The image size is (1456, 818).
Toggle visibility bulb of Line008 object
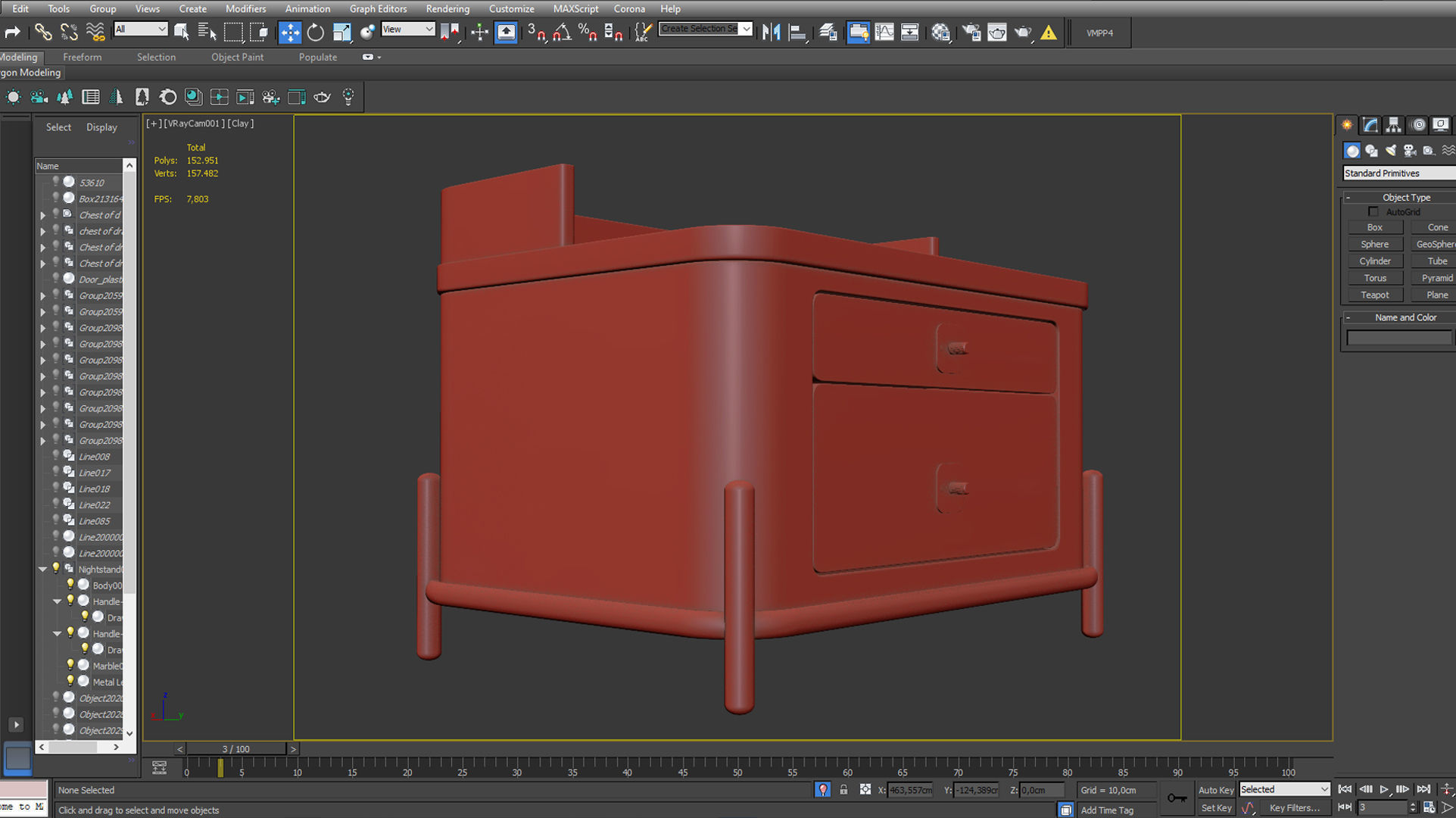point(55,456)
